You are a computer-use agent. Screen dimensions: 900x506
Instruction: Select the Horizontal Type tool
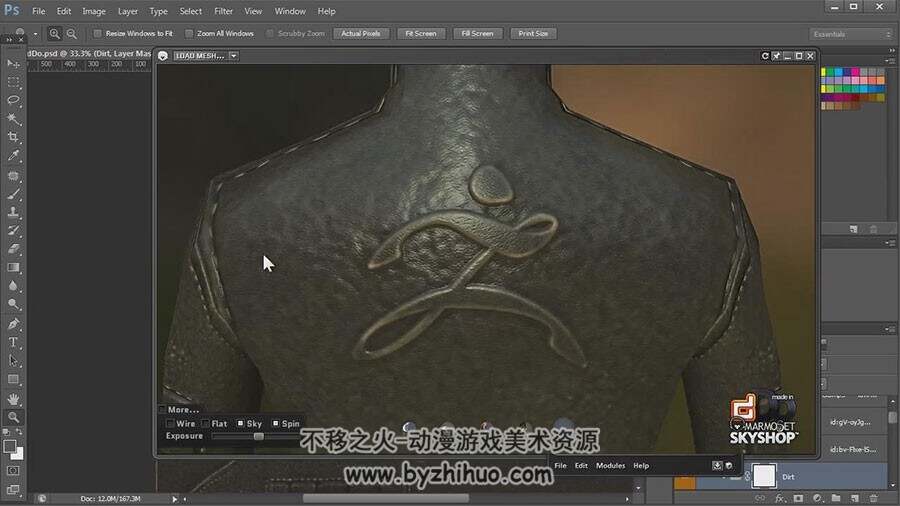[x=13, y=342]
